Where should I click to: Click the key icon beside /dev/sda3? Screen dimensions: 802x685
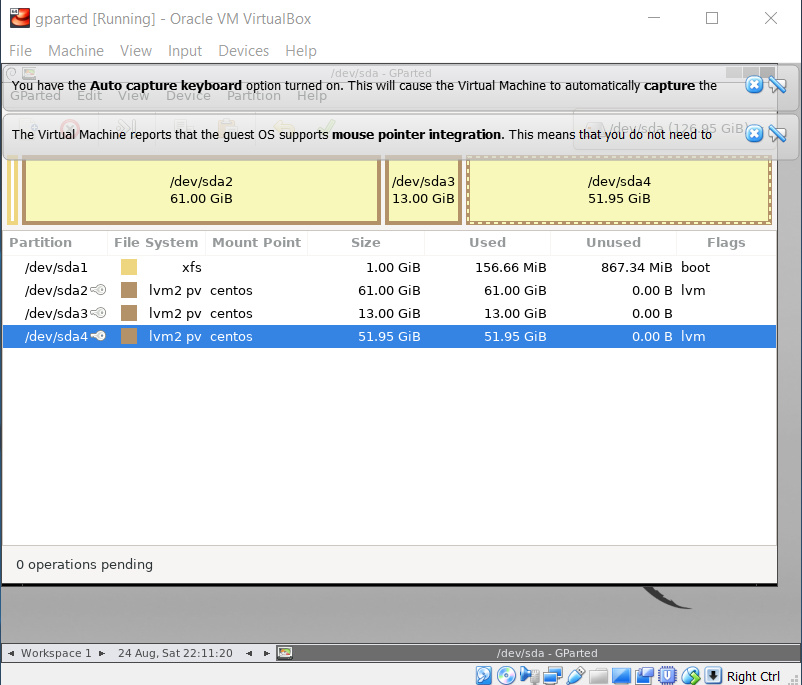pos(98,313)
